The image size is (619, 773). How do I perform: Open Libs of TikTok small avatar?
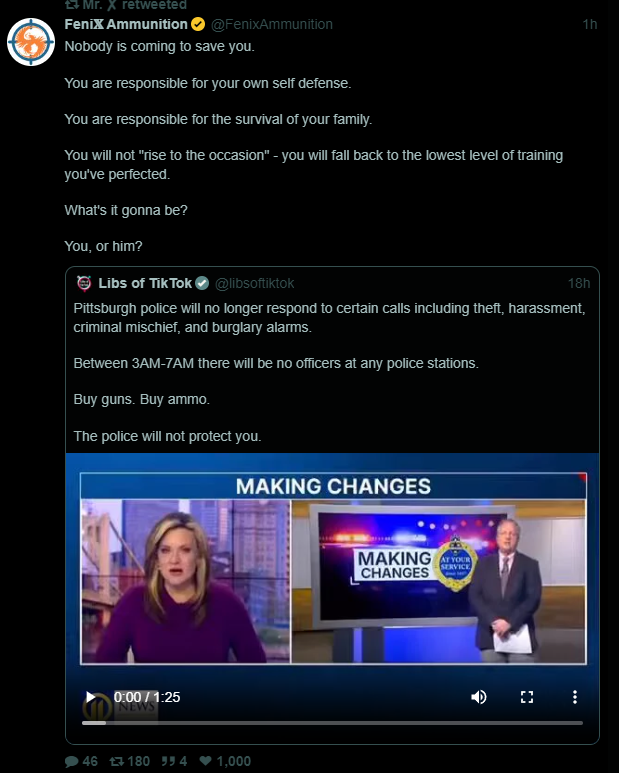click(84, 283)
